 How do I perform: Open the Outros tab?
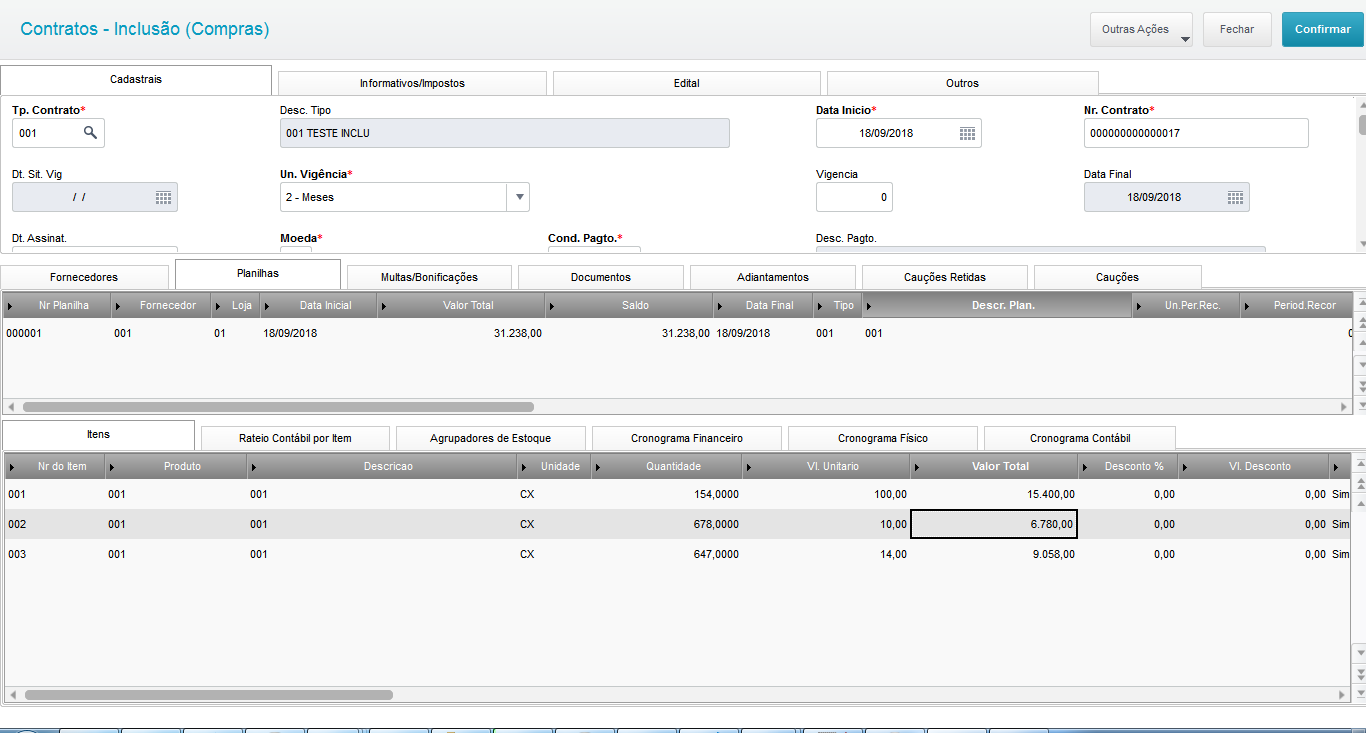[962, 83]
